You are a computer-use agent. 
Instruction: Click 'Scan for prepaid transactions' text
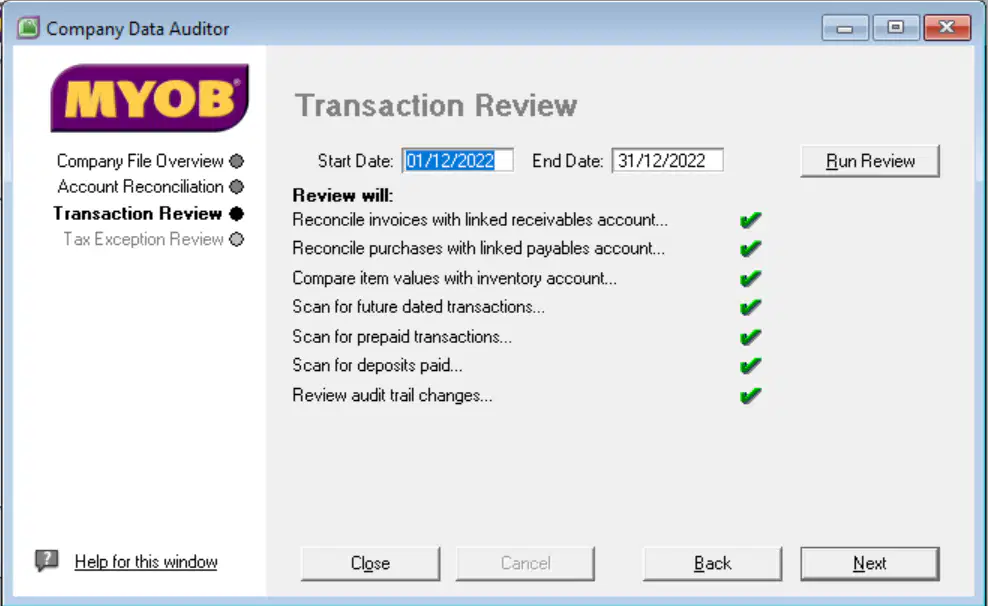[x=402, y=337]
